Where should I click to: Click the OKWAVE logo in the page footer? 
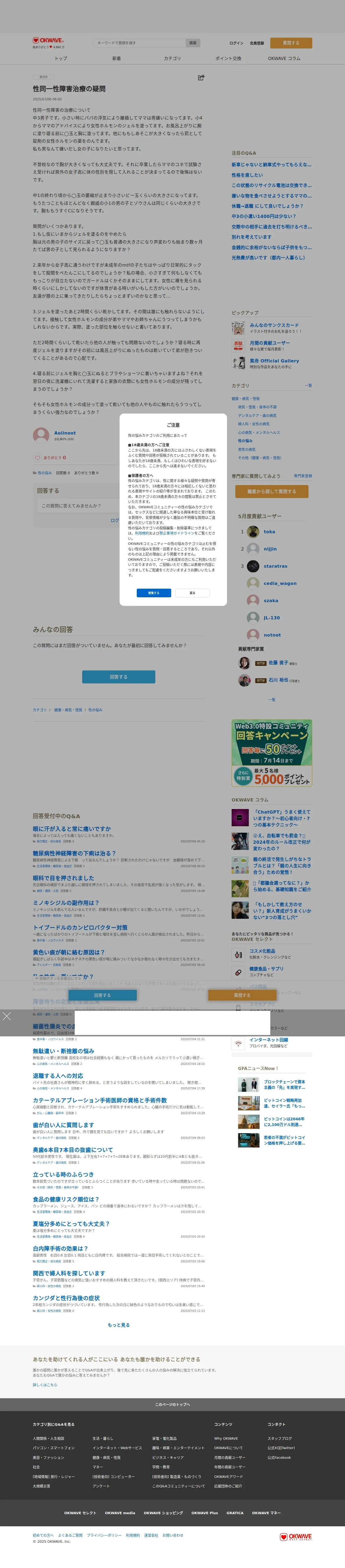(x=296, y=1537)
